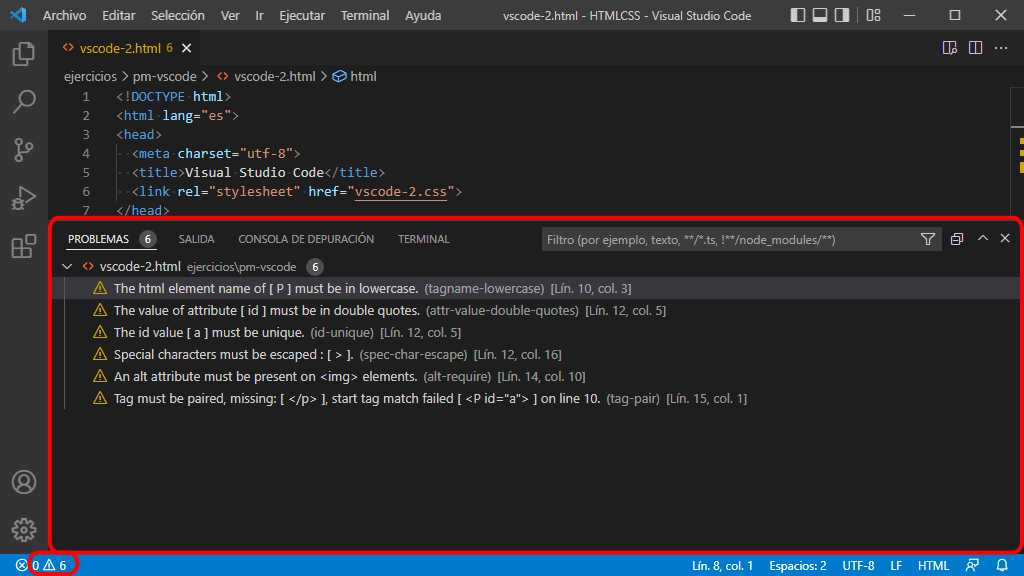1024x576 pixels.
Task: Open the Source Control view
Action: click(x=24, y=150)
